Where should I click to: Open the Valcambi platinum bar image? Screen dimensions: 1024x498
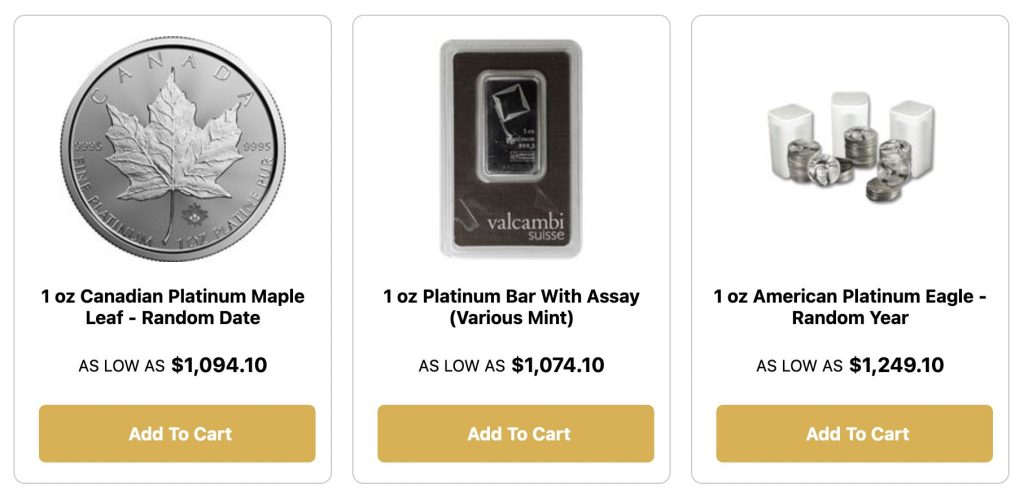(x=511, y=148)
